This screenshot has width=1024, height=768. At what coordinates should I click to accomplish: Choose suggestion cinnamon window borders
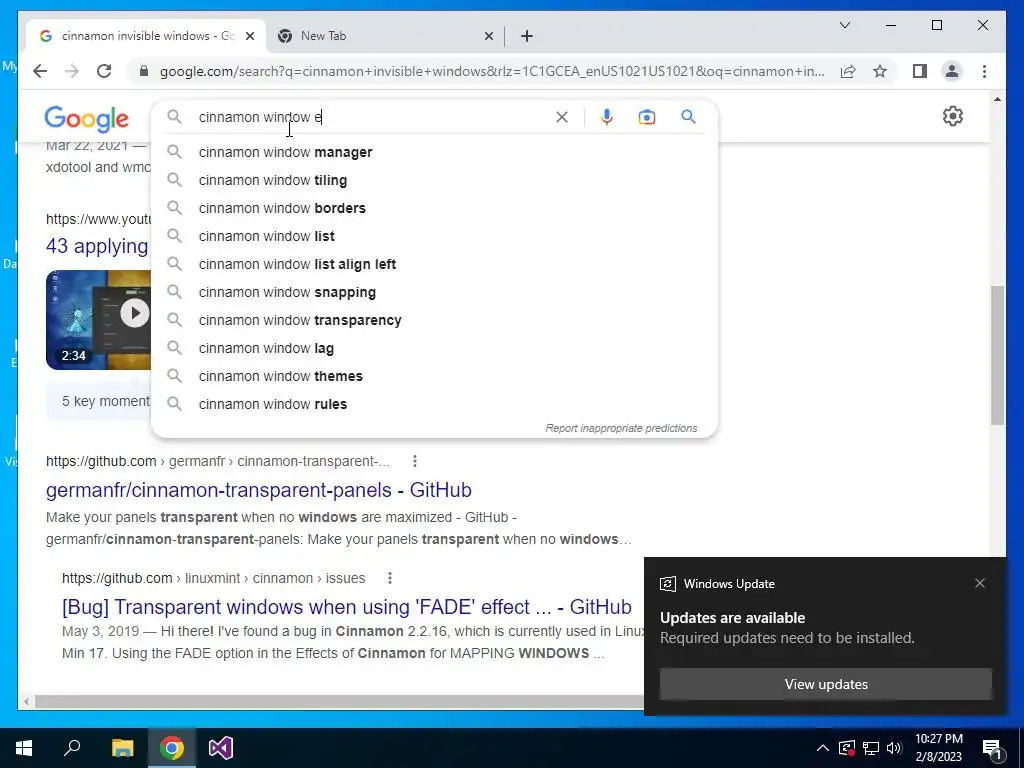[434, 208]
